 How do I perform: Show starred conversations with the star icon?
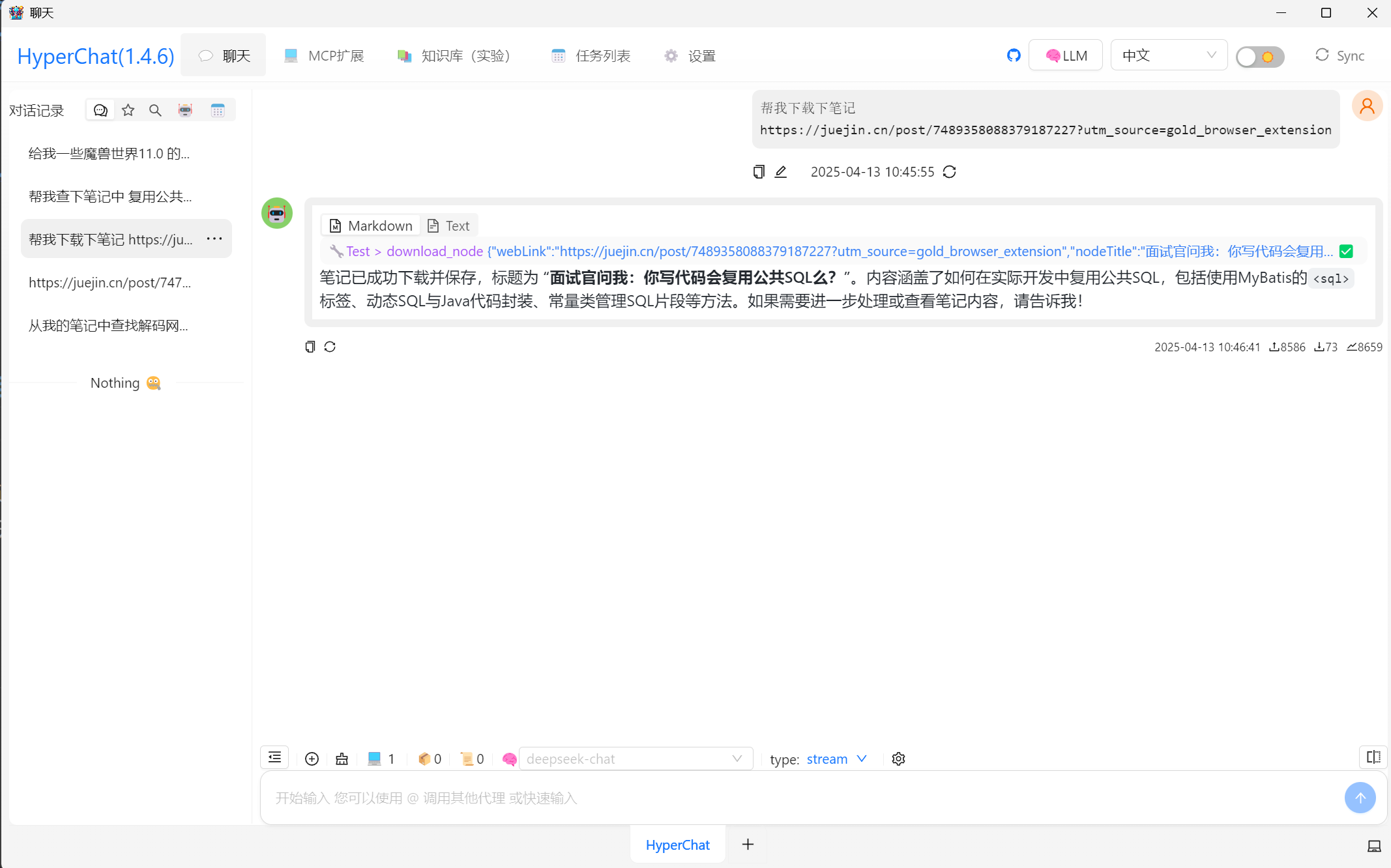coord(128,110)
